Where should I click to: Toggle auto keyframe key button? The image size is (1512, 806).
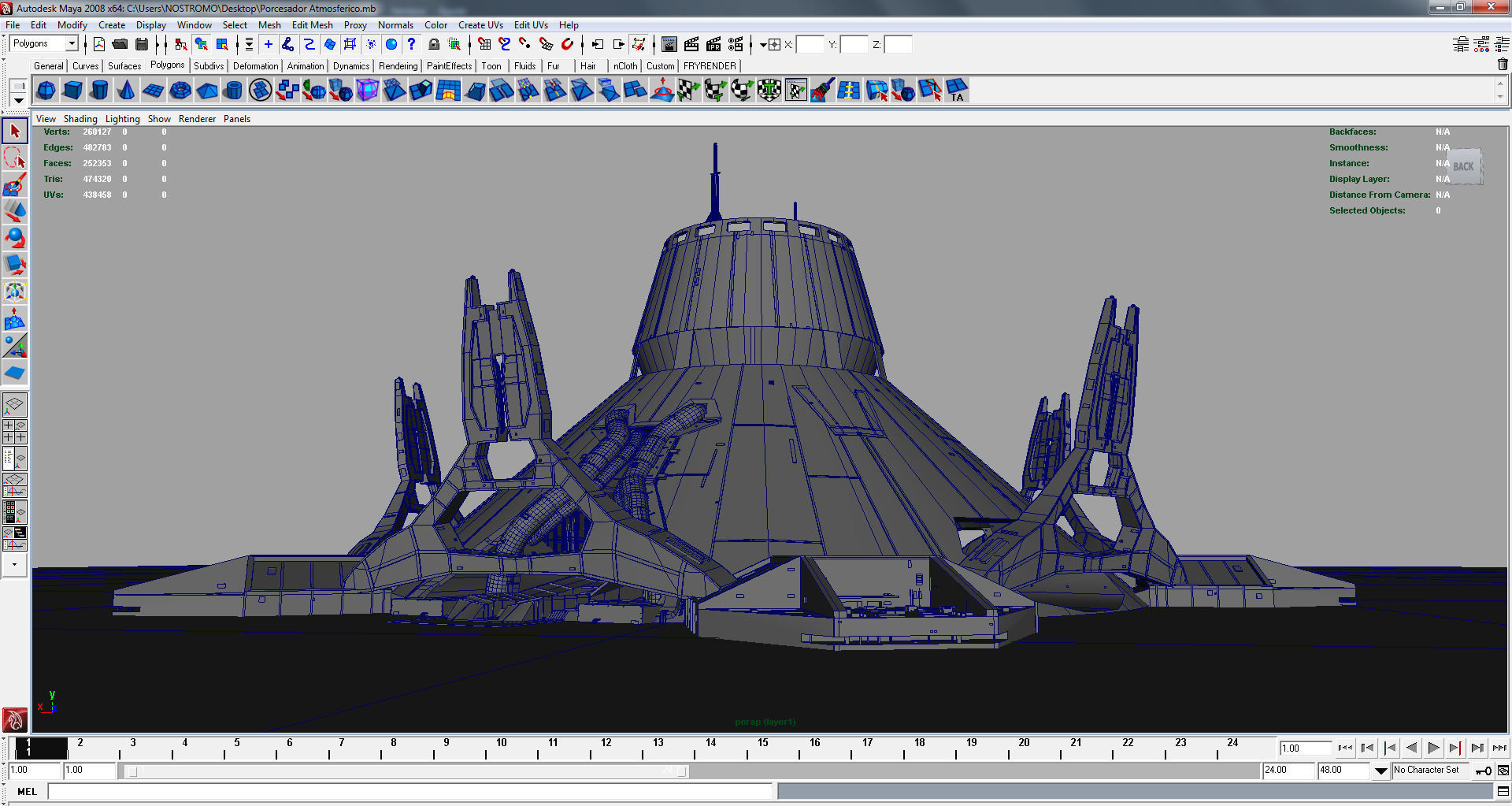pos(1483,771)
